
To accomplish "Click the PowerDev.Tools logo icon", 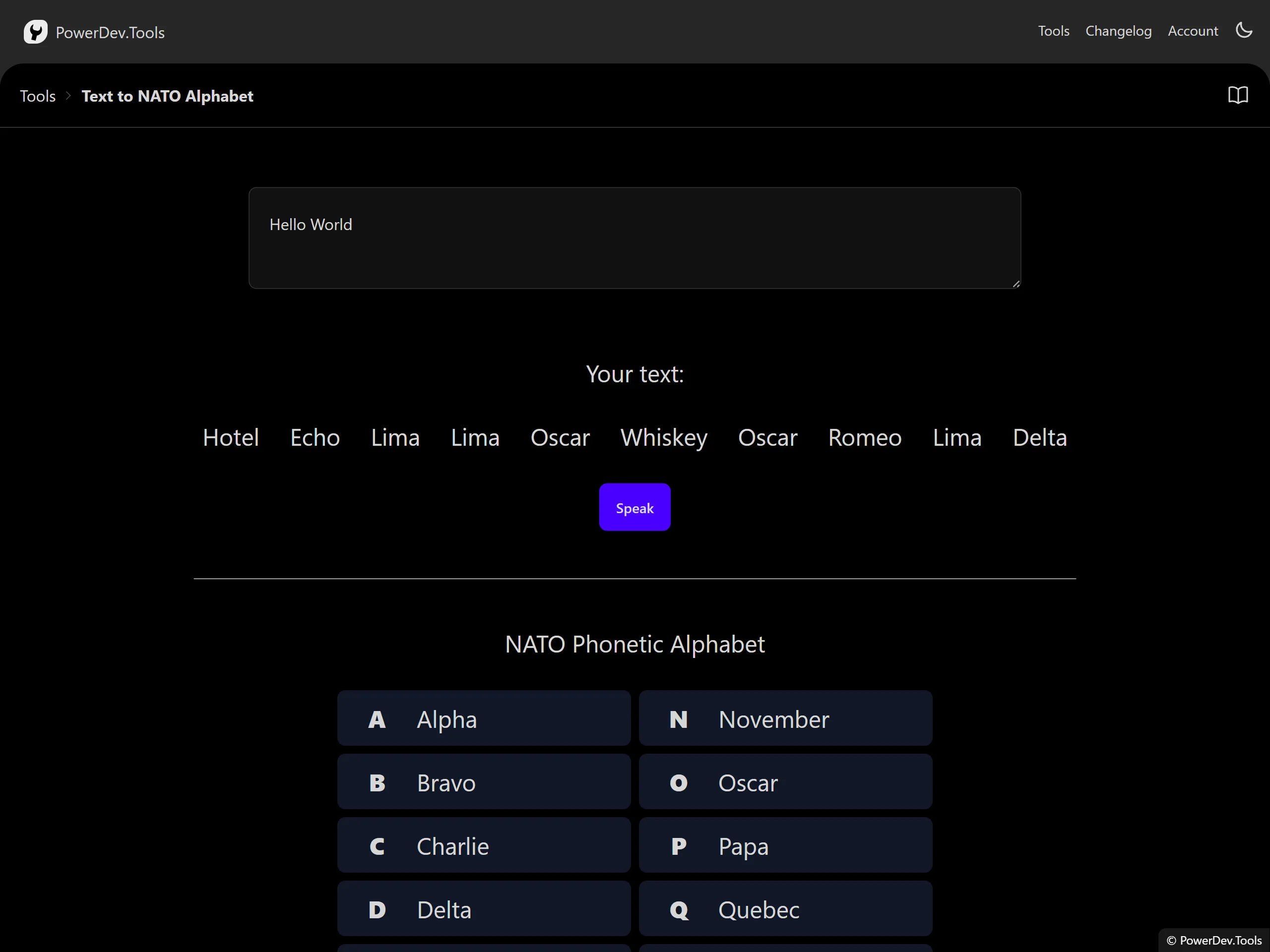I will 35,32.
